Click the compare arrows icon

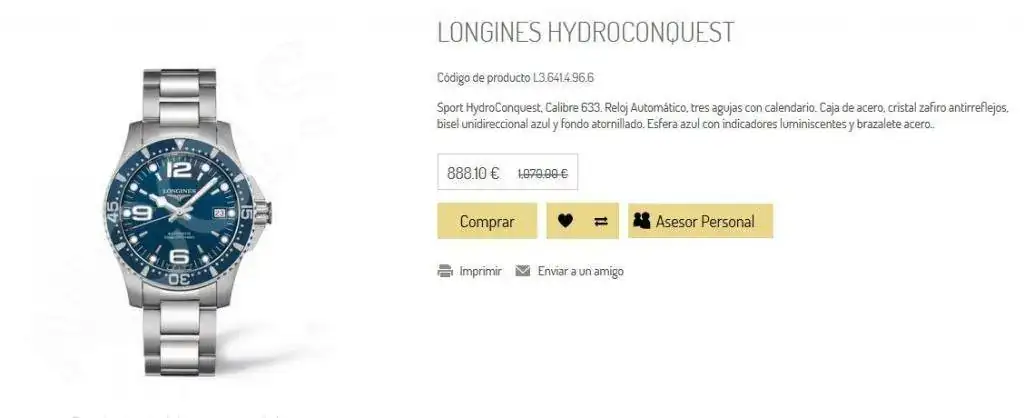(601, 221)
